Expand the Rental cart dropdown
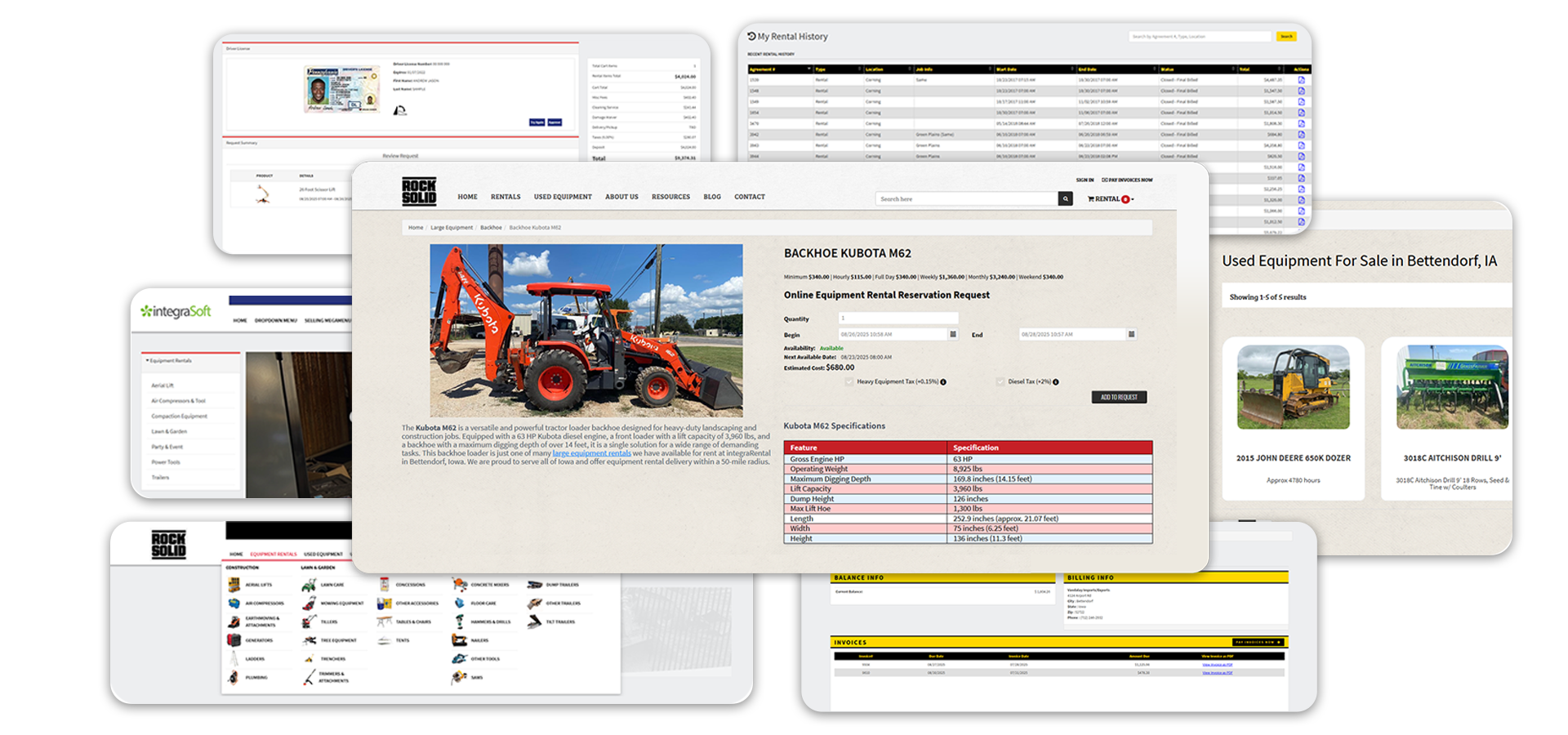The width and height of the screenshot is (1568, 735). click(x=1111, y=199)
